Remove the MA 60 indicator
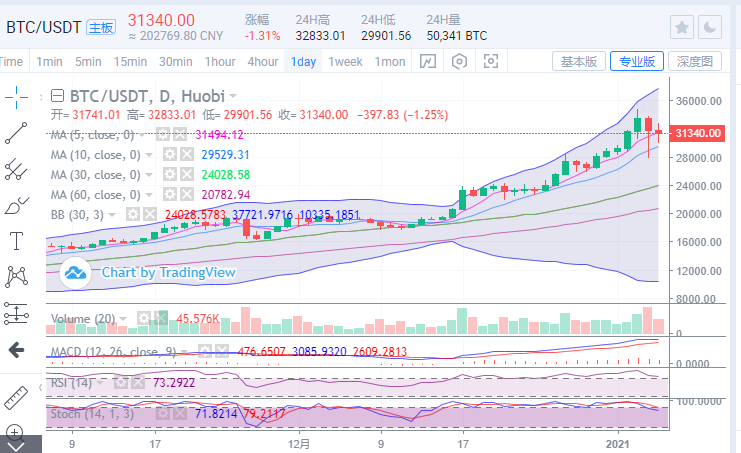Image resolution: width=741 pixels, height=453 pixels. point(187,194)
